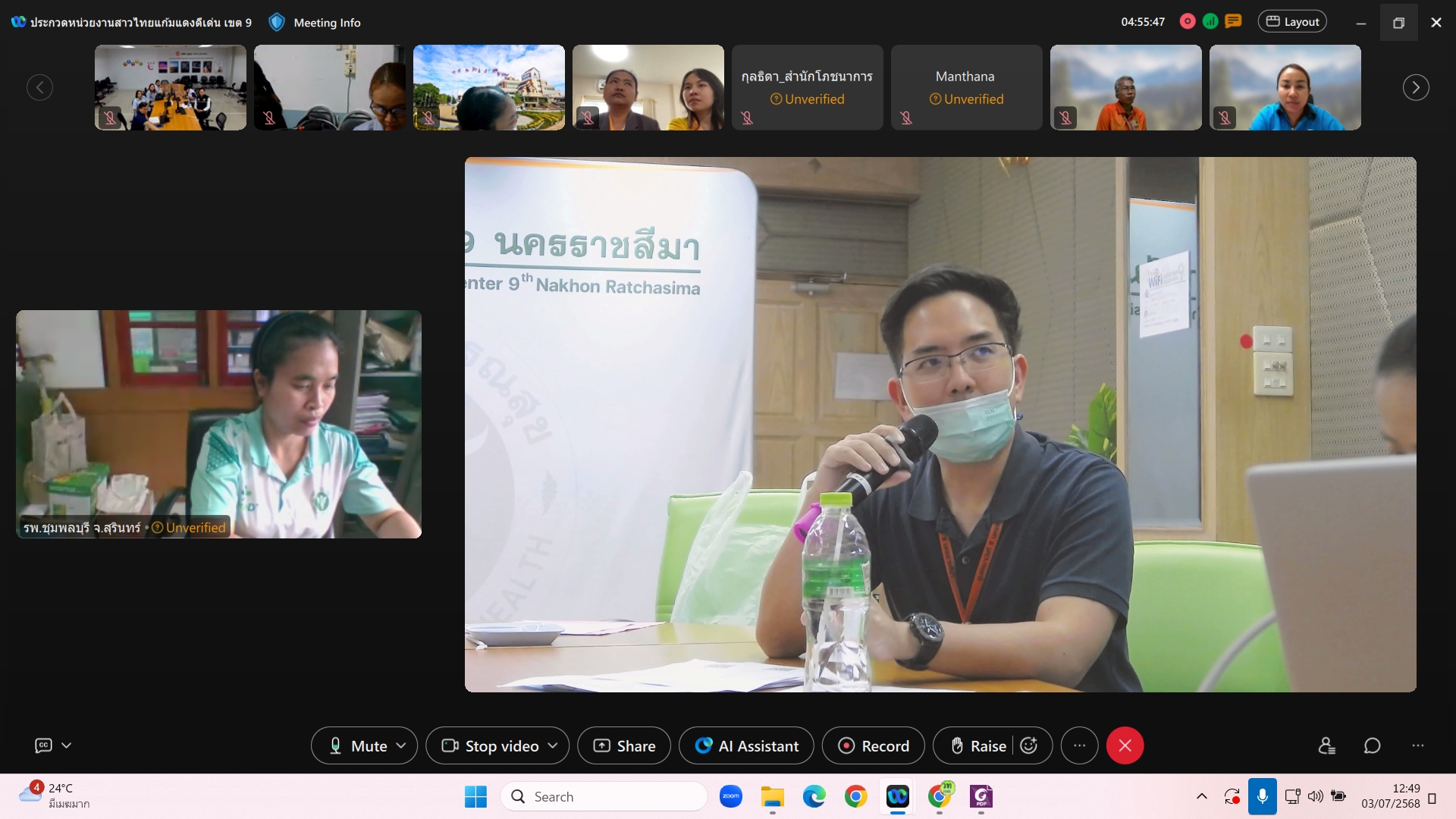
Task: Click the red recording indicator icon
Action: [x=1188, y=22]
